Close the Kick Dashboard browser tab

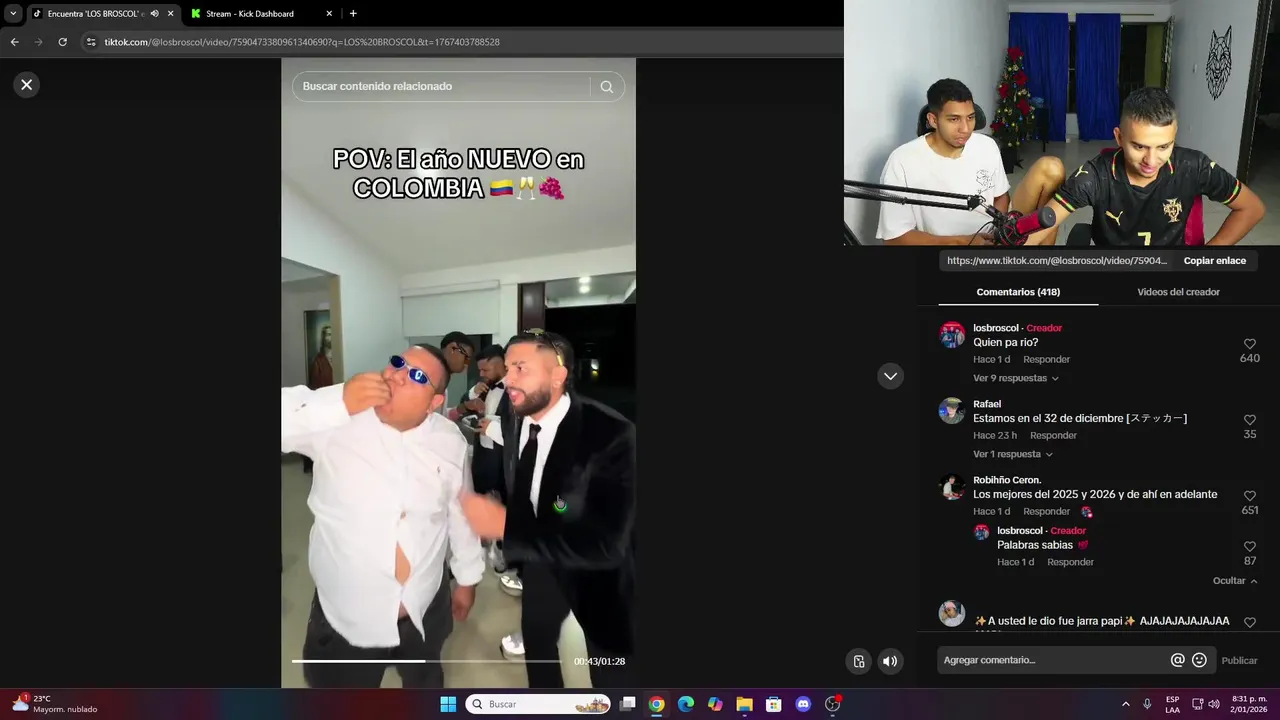point(329,14)
